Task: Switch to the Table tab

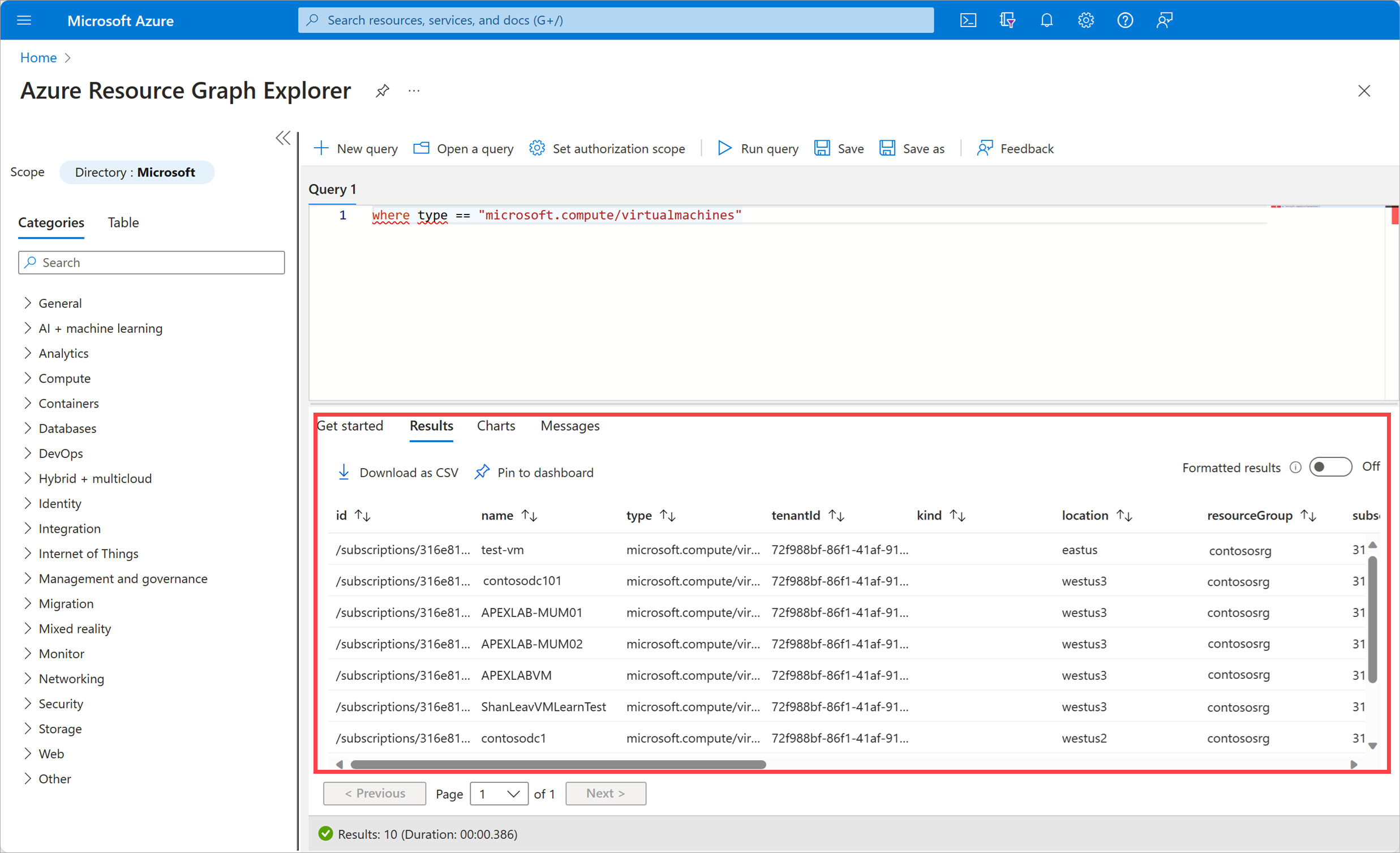Action: 123,223
